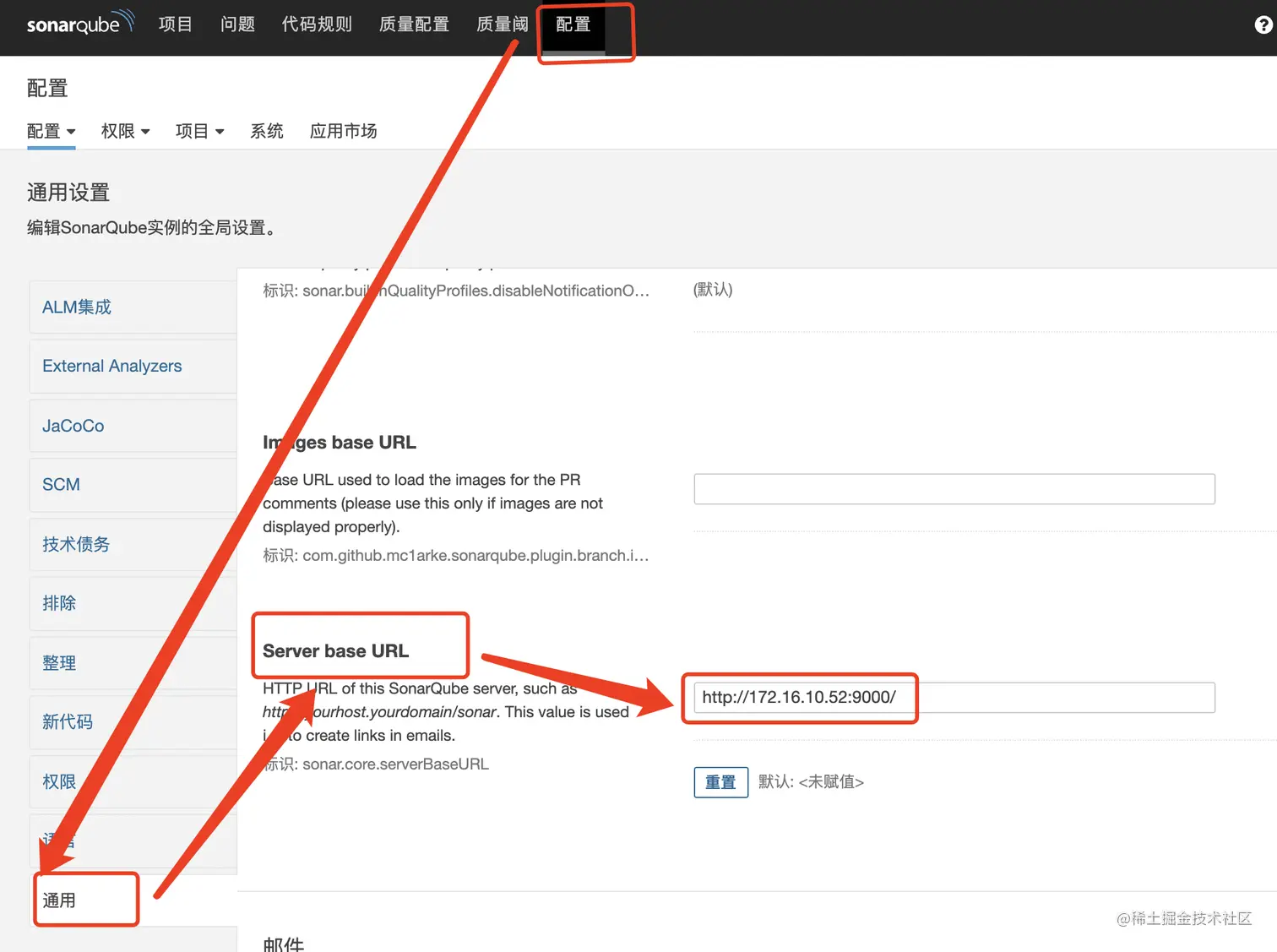Select 整理 settings category
This screenshot has width=1277, height=952.
pos(133,663)
